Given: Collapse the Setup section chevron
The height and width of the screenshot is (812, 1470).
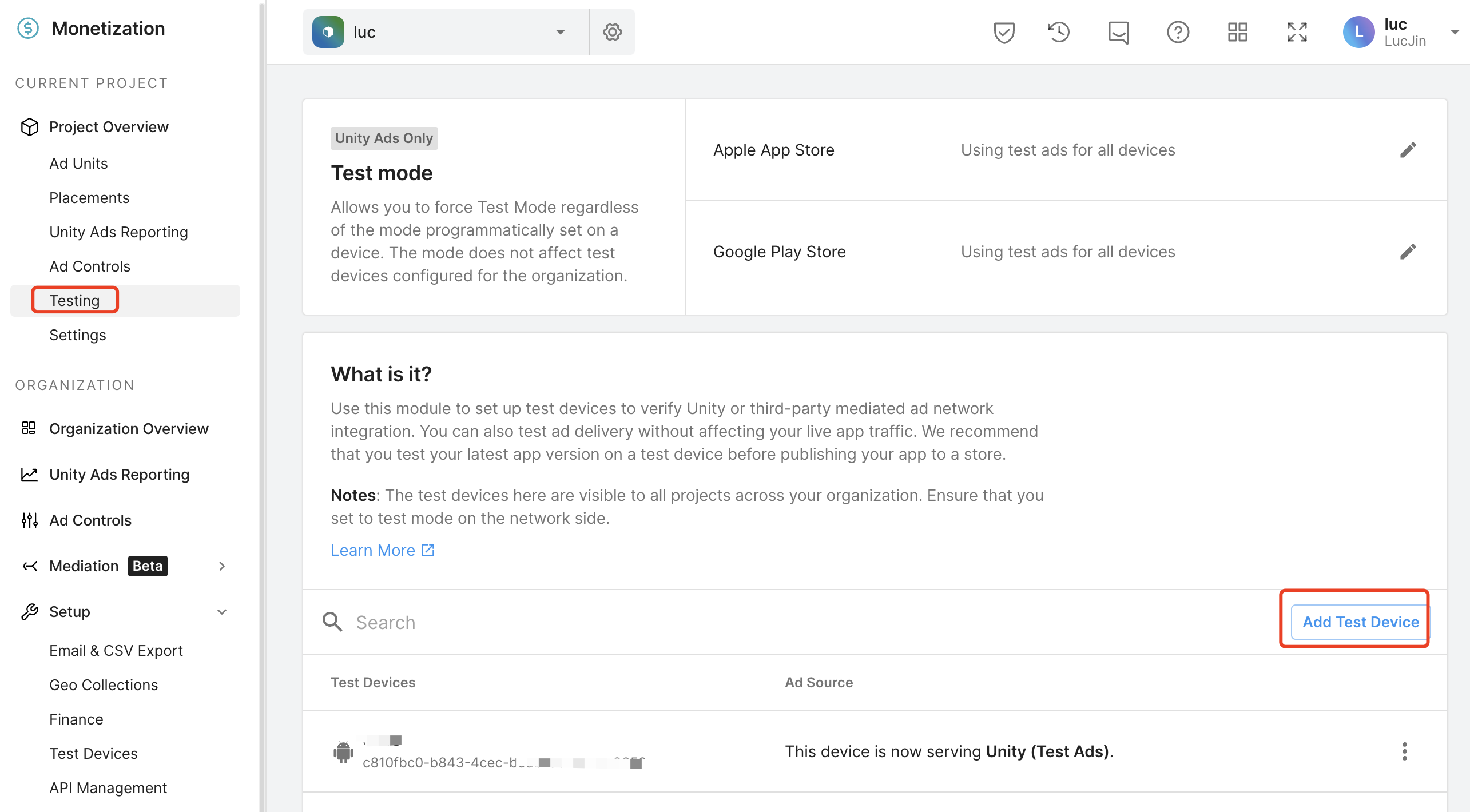Looking at the screenshot, I should (x=222, y=612).
